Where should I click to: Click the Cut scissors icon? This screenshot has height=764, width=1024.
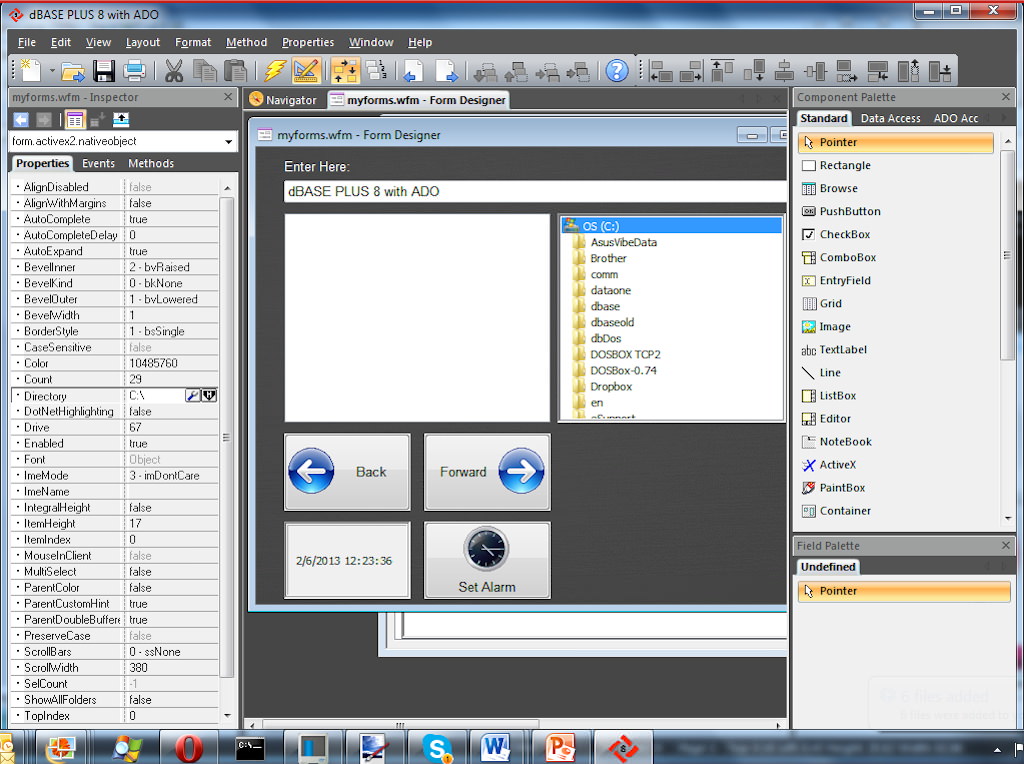(x=174, y=71)
